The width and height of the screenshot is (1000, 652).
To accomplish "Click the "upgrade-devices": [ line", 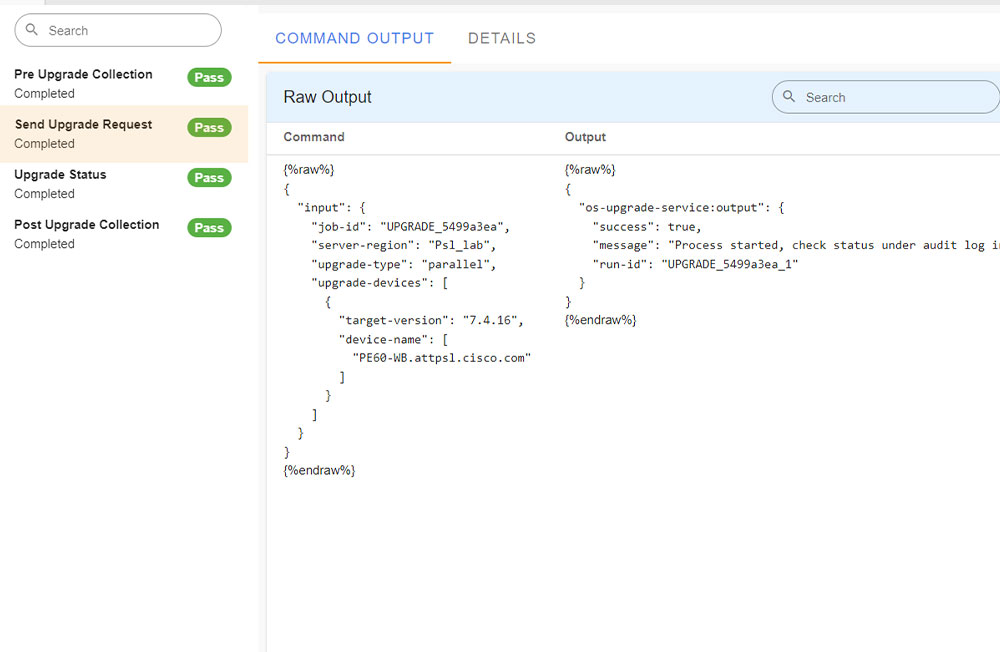I will (x=379, y=283).
